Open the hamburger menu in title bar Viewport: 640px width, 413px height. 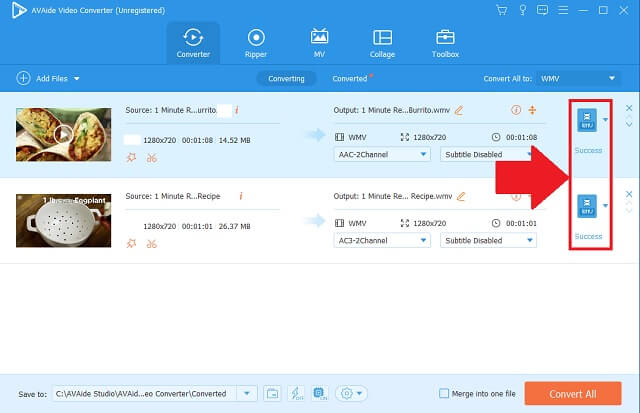click(x=563, y=10)
